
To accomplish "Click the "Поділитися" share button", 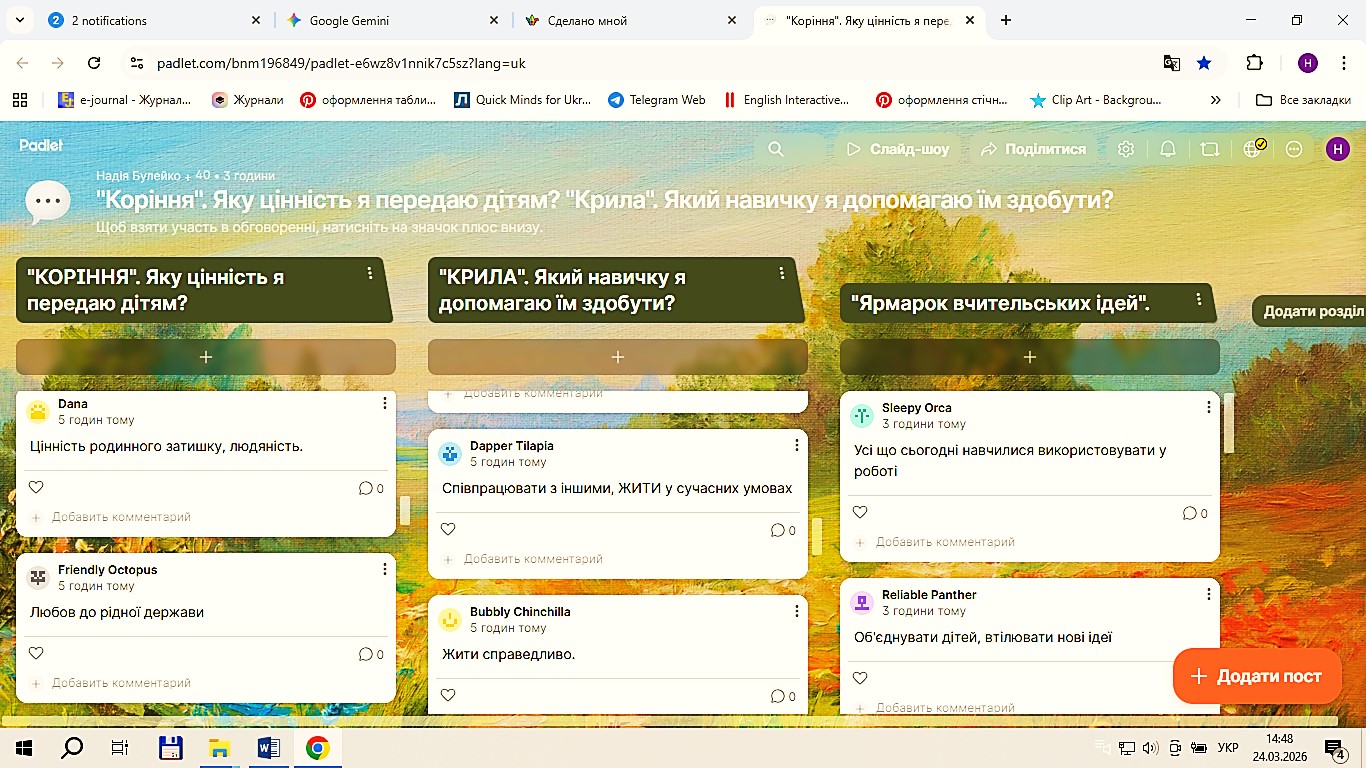I will 1034,149.
